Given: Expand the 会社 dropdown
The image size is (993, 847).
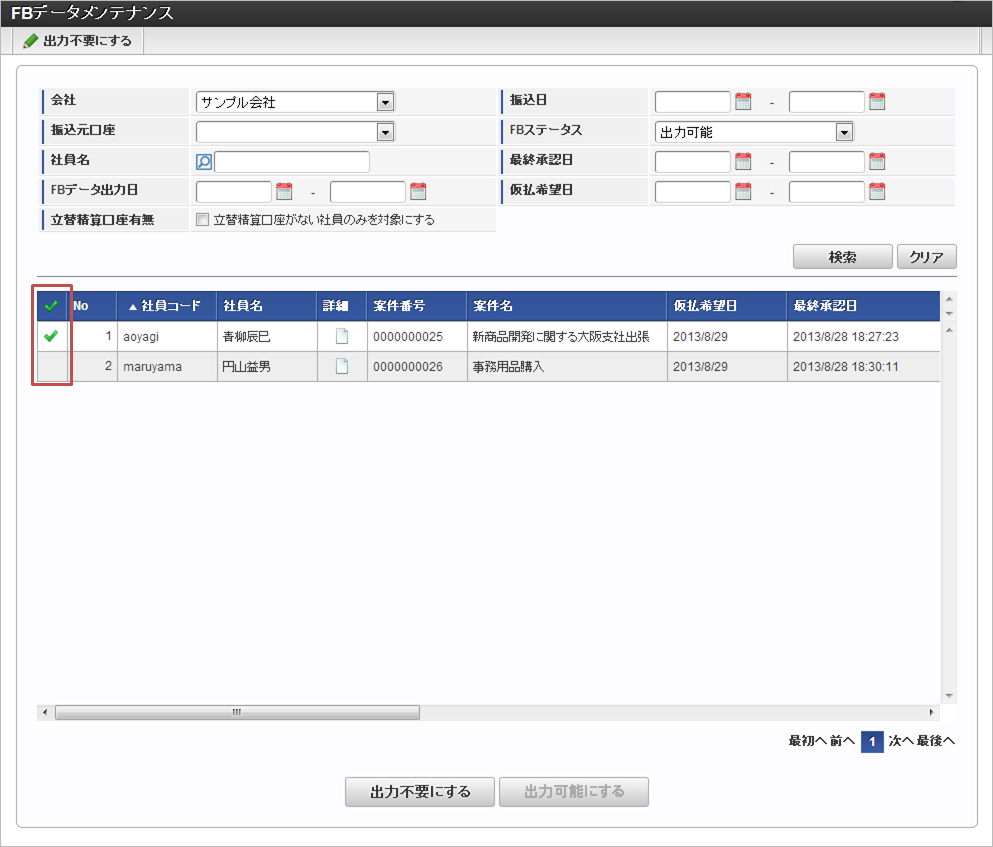Looking at the screenshot, I should [x=385, y=102].
